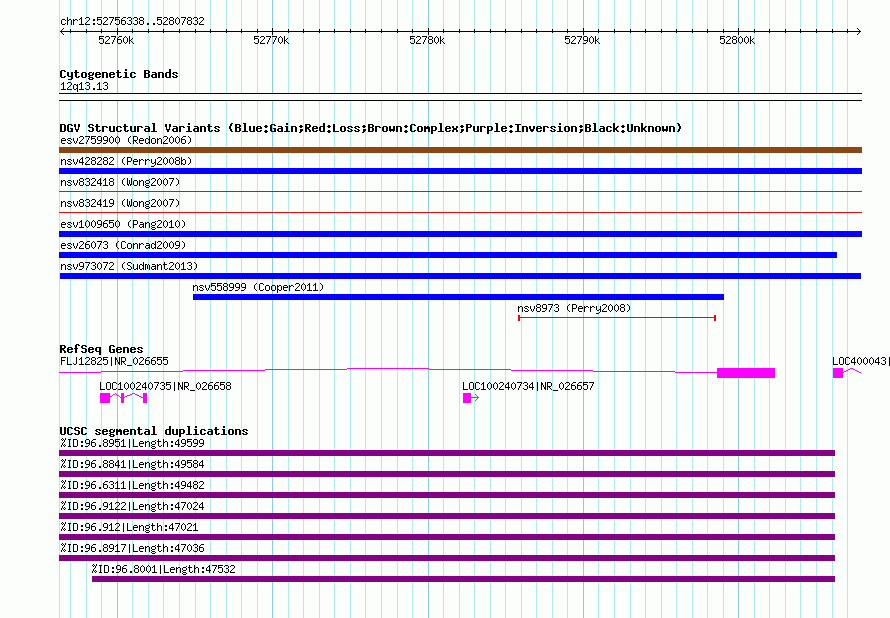Viewport: 890px width, 618px height.
Task: Click the esv26073 (Conrad2009) blue bar
Action: click(448, 255)
